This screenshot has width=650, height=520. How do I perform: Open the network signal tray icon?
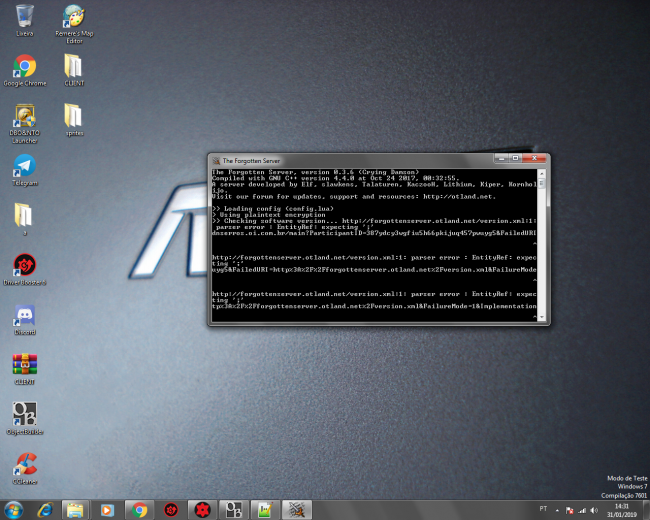click(x=582, y=510)
